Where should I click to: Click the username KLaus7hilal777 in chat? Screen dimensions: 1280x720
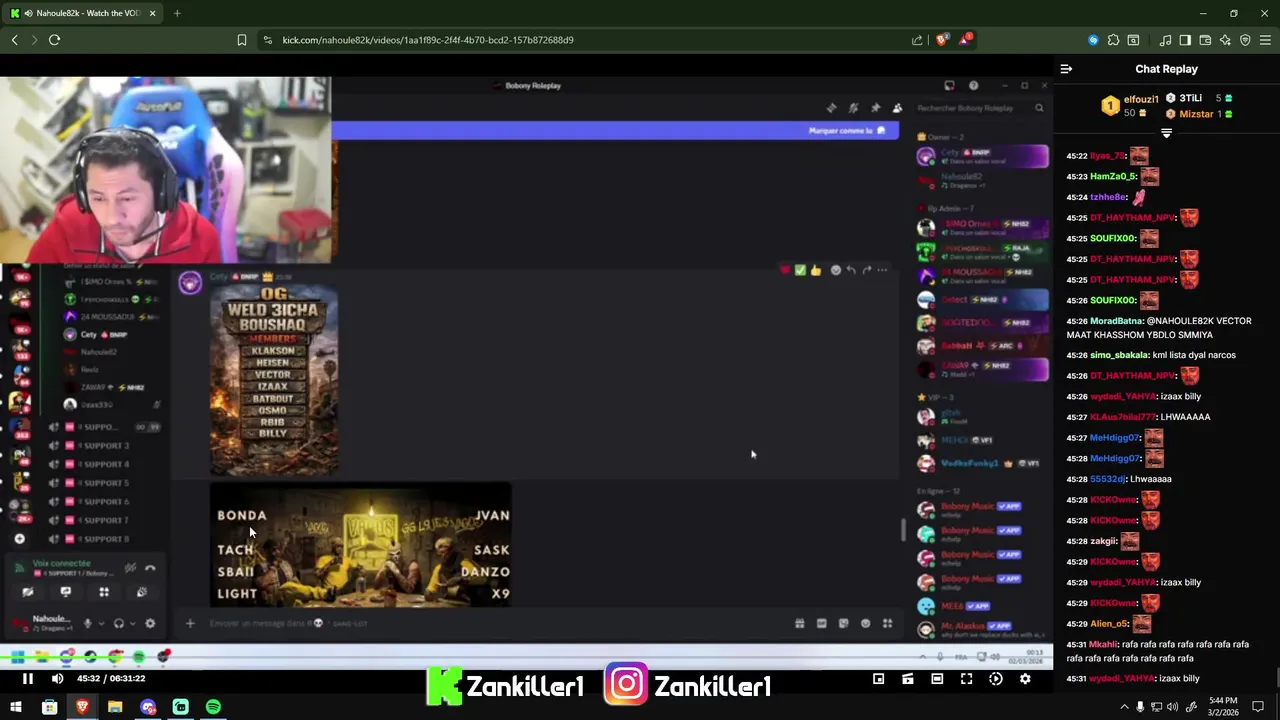[1123, 417]
